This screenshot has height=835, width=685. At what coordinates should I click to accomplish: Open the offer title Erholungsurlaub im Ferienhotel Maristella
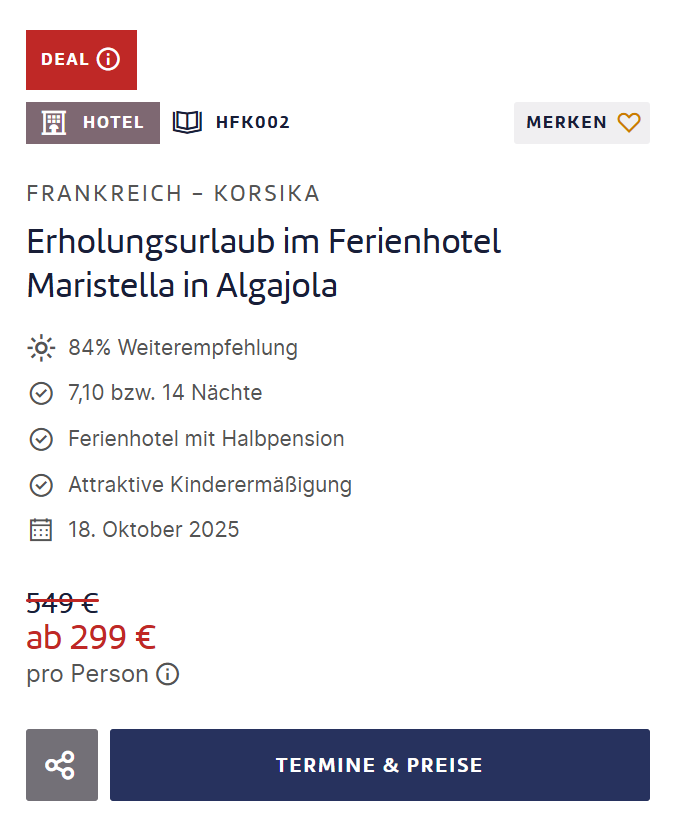coord(263,263)
